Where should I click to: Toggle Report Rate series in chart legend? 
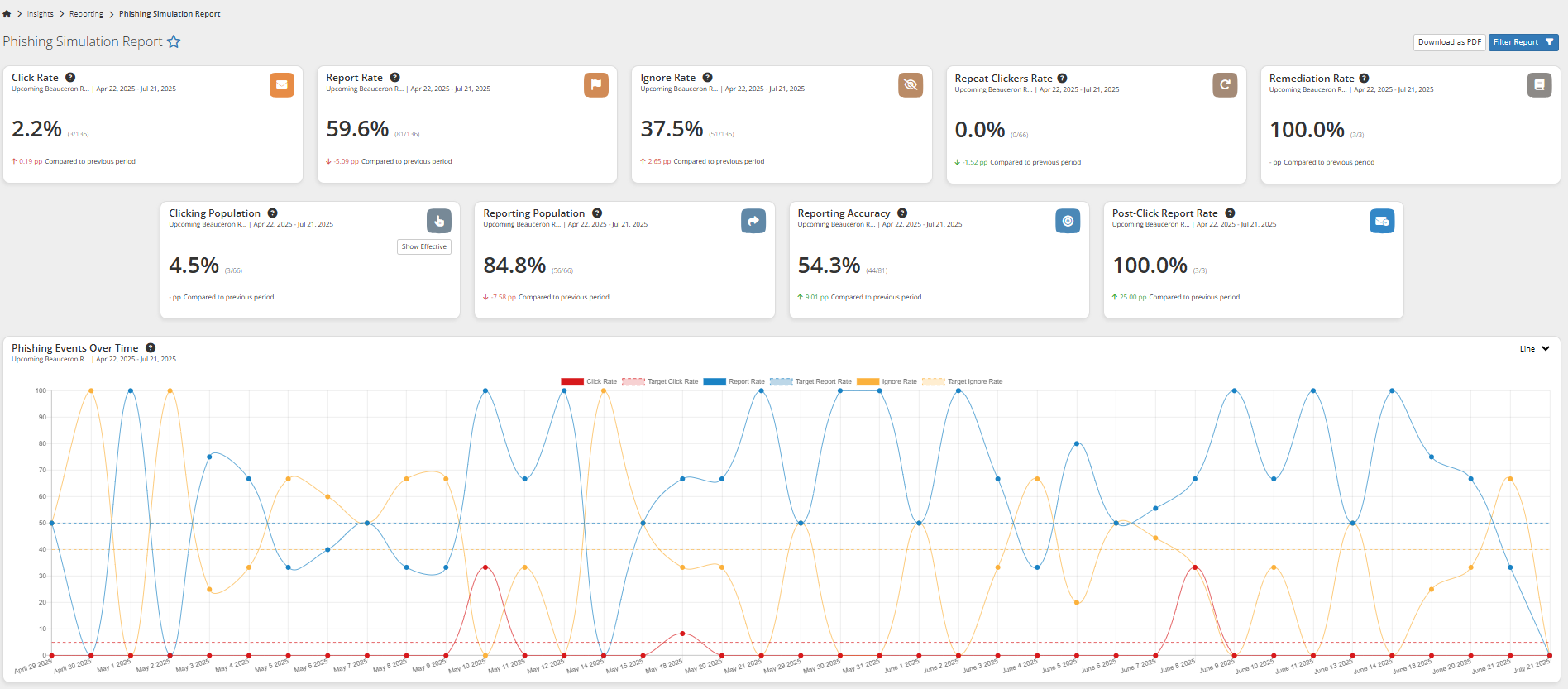click(734, 382)
